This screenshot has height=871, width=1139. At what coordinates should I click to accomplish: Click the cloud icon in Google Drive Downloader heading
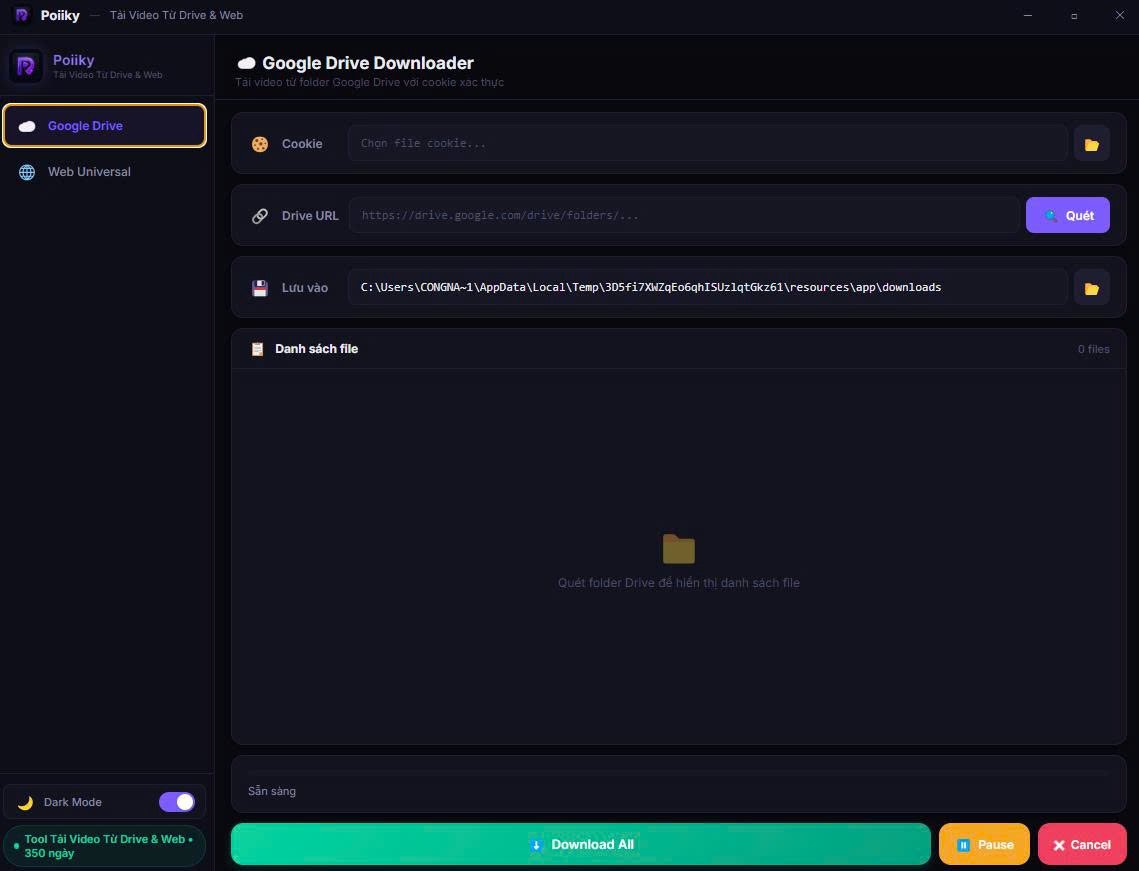(x=246, y=63)
